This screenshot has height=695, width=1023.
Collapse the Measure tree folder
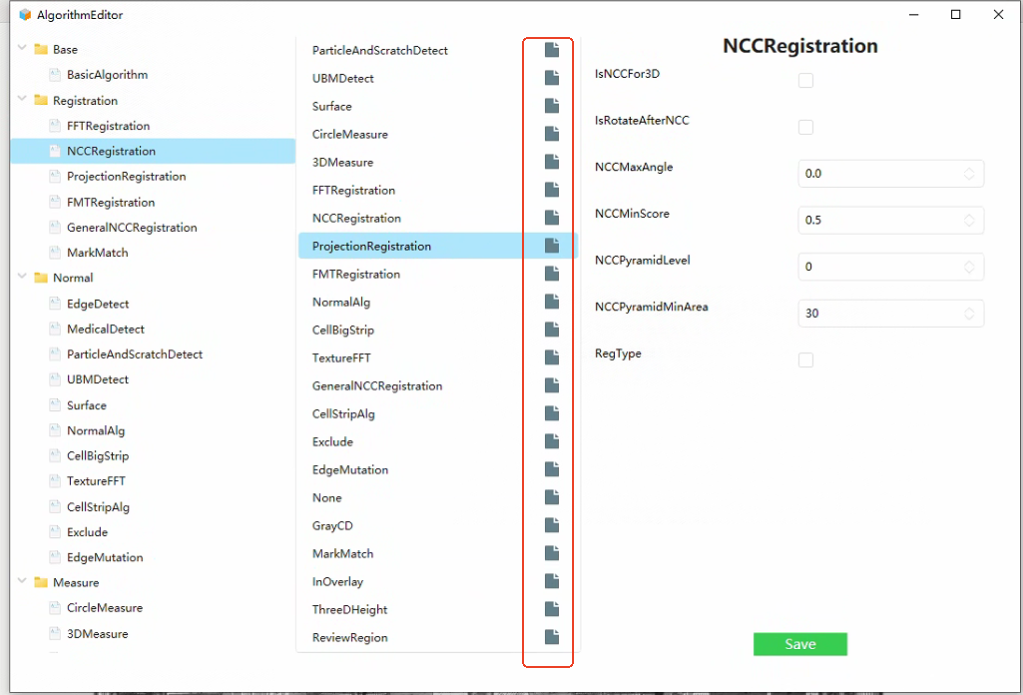22,580
